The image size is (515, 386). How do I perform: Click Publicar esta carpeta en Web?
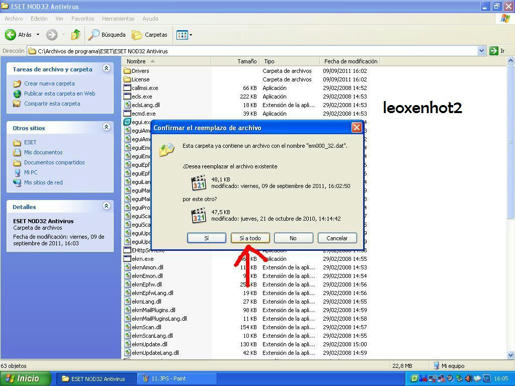coord(59,94)
